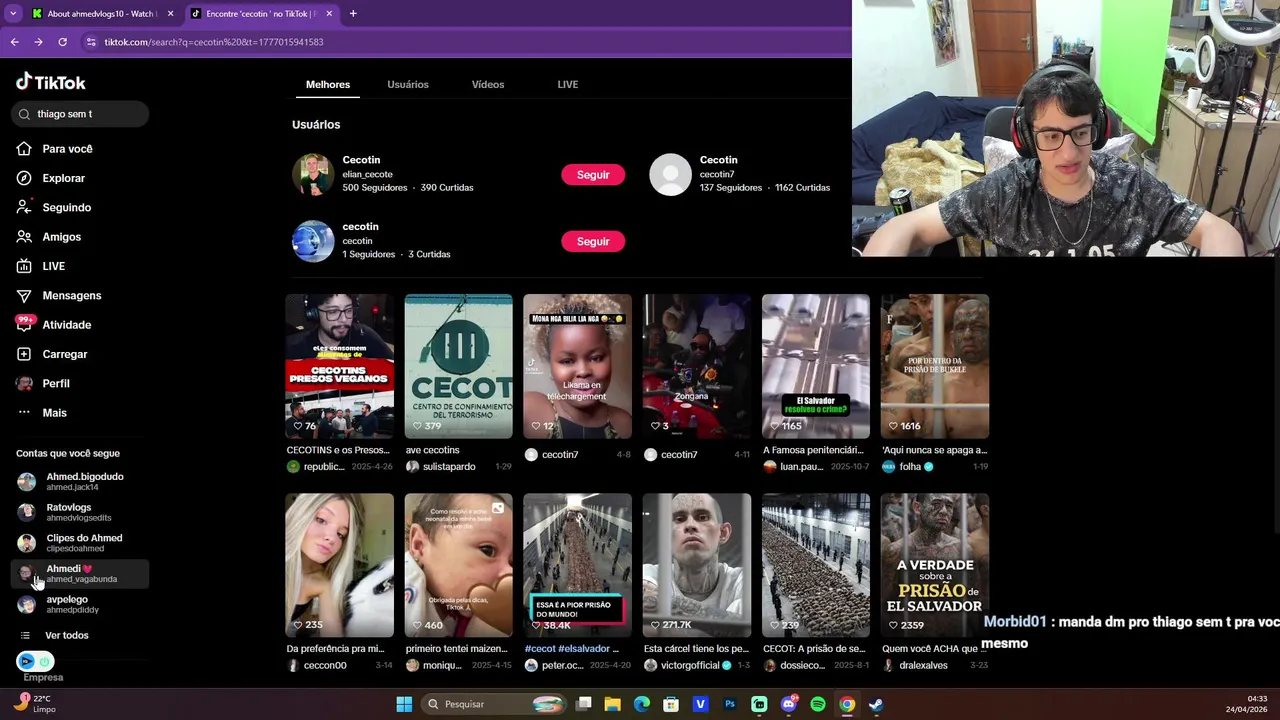The image size is (1280, 720).
Task: Expand the Mais menu
Action: click(x=54, y=413)
